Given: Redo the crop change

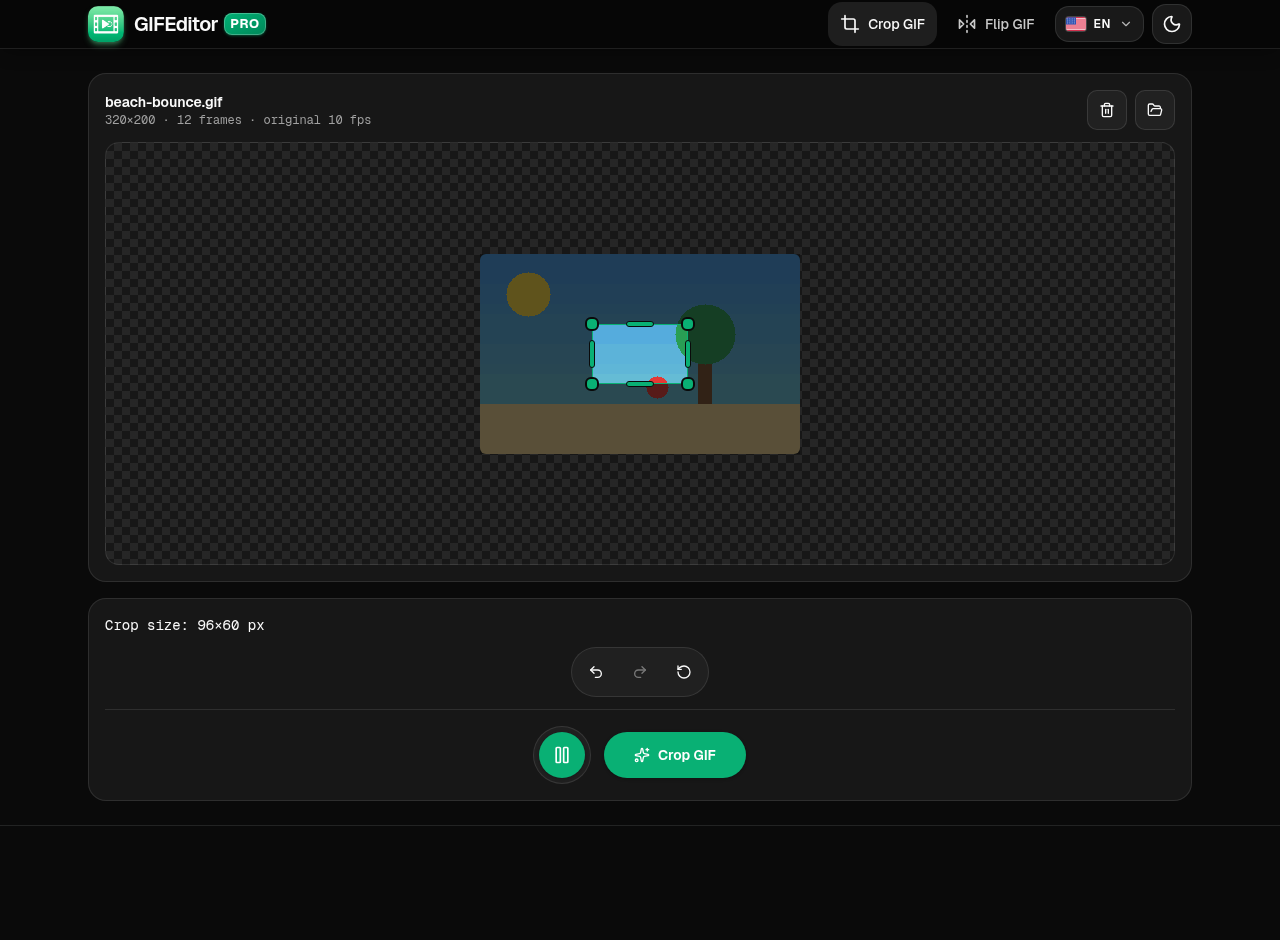Looking at the screenshot, I should pyautogui.click(x=640, y=672).
